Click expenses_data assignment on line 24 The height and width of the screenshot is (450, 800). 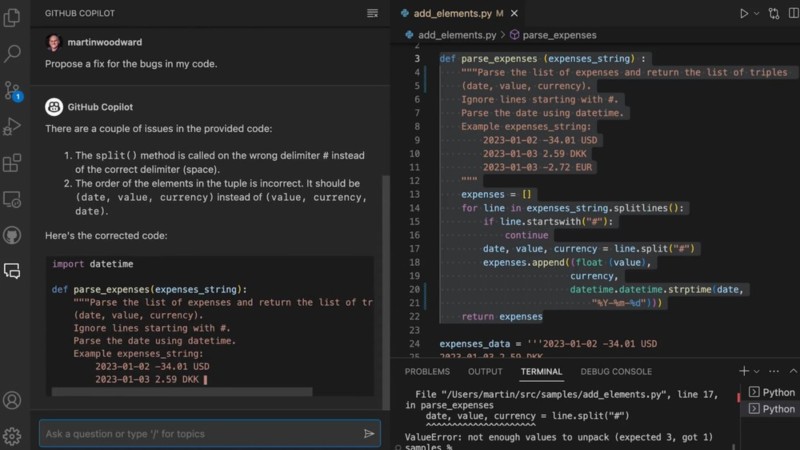tap(548, 344)
